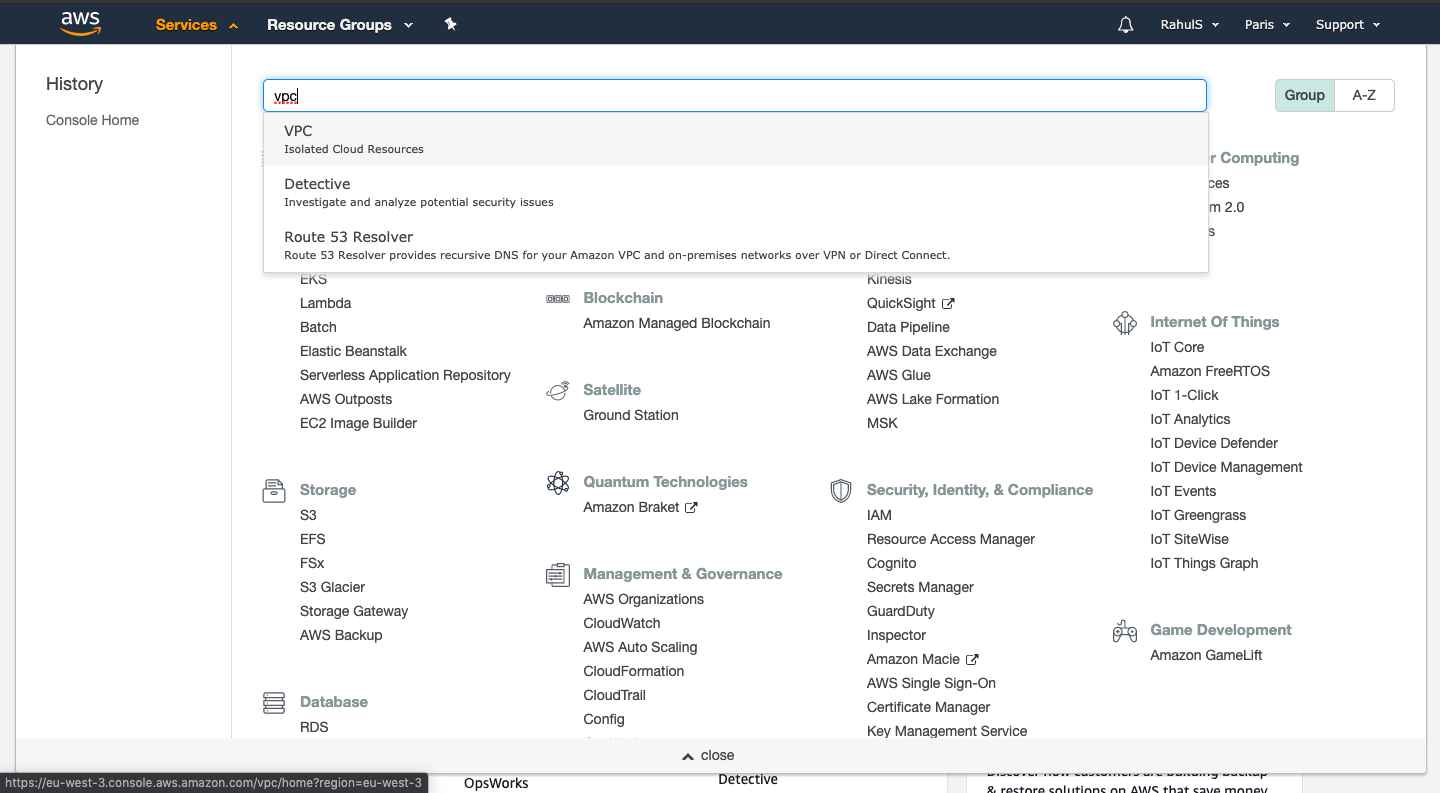The height and width of the screenshot is (793, 1440).
Task: Click the AWS logo to go home
Action: pos(79,22)
